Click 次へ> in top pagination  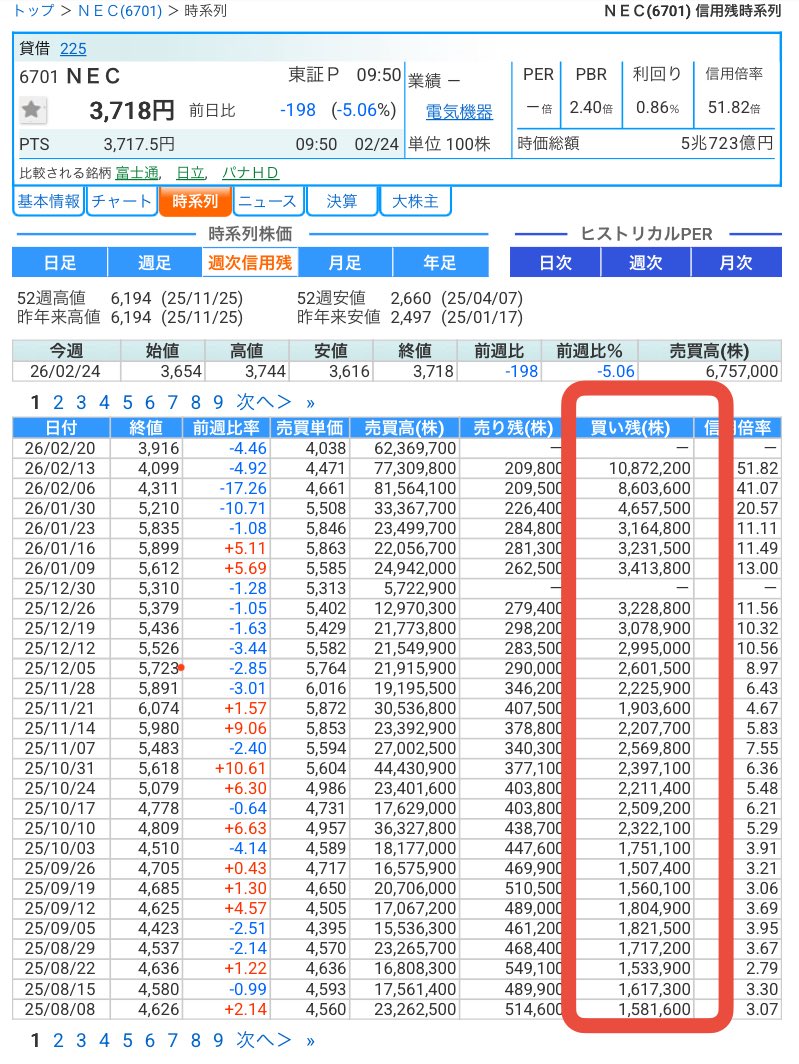coord(263,402)
